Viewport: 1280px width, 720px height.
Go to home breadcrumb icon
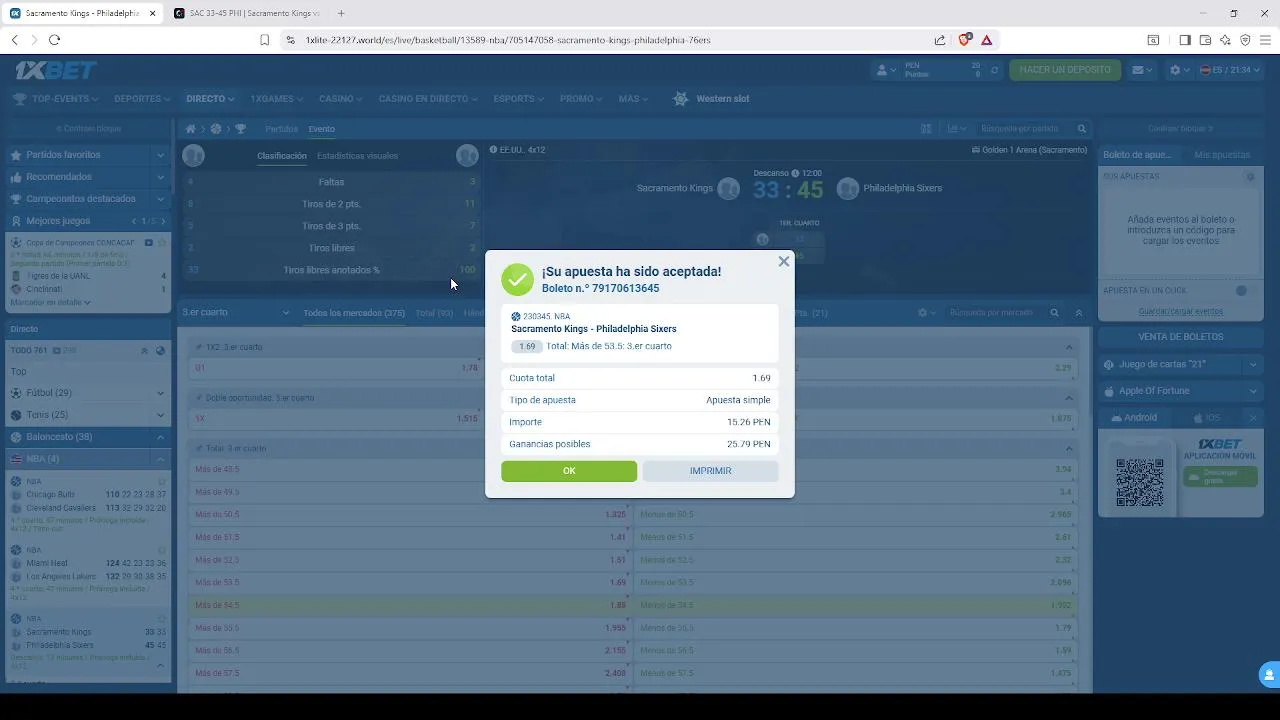coord(190,129)
